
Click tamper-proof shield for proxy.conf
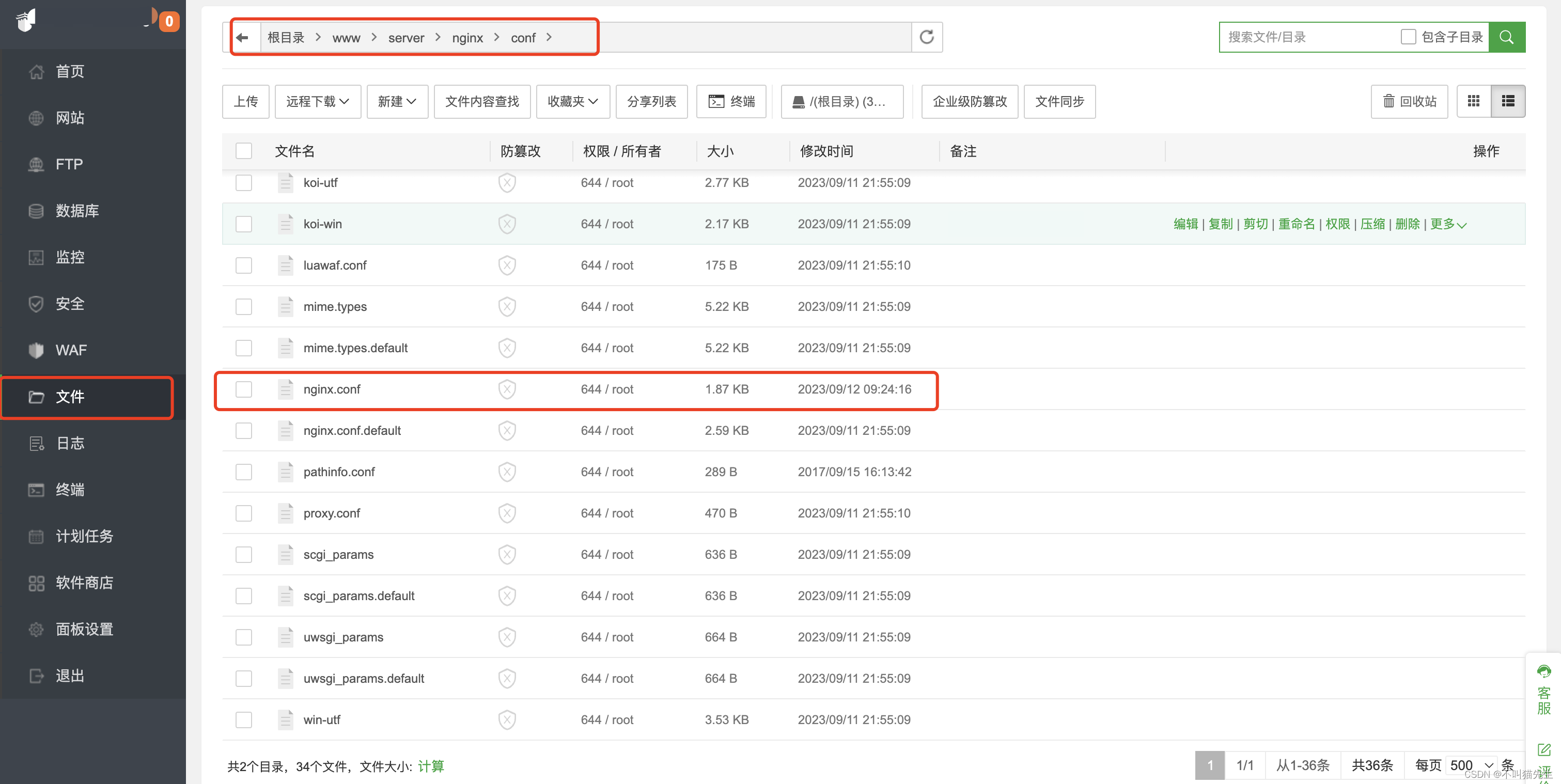pos(507,513)
